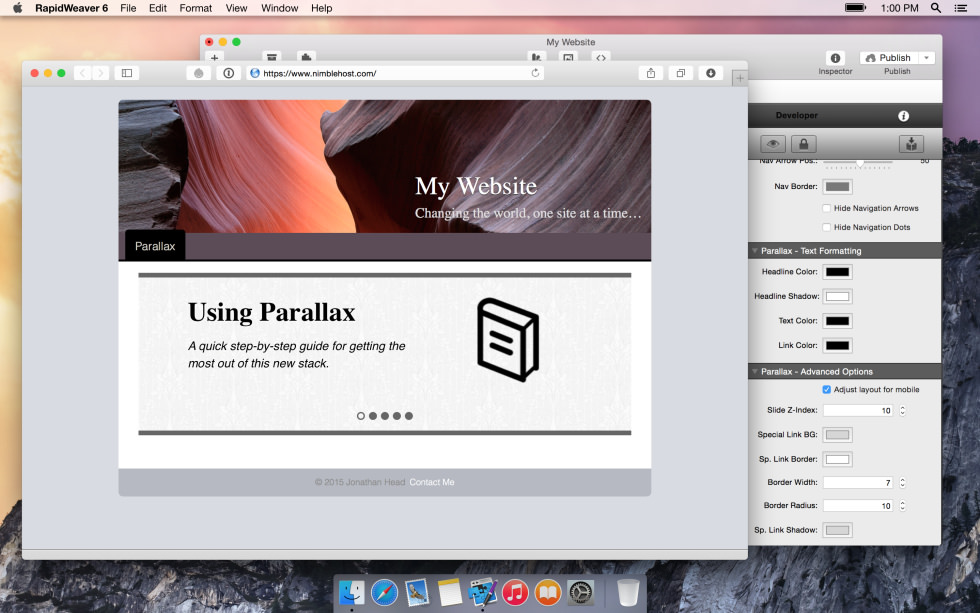Open the Headline Shadow color swatch
Image resolution: width=980 pixels, height=613 pixels.
[838, 296]
